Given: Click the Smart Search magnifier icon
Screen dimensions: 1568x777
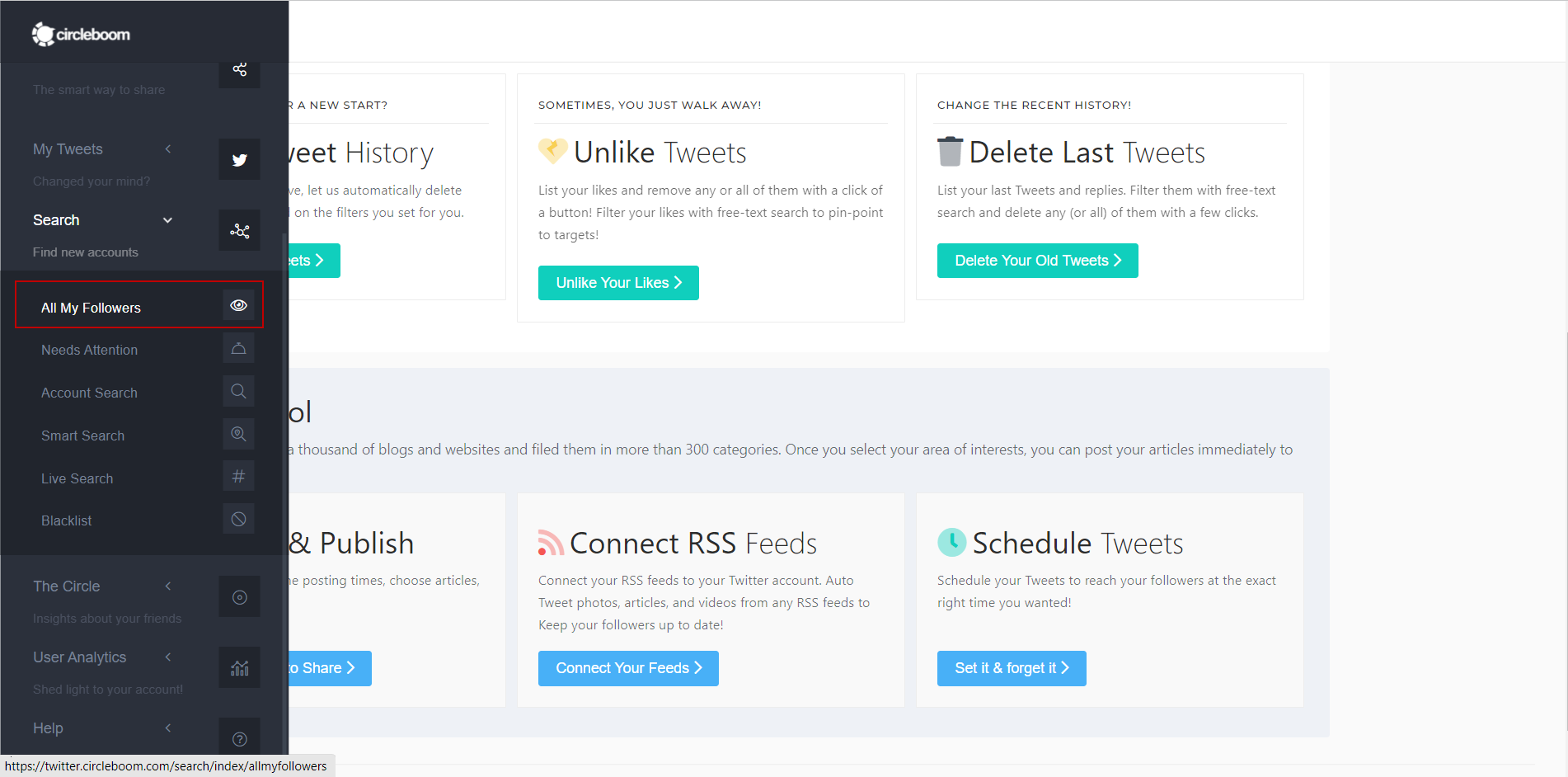Looking at the screenshot, I should (238, 434).
